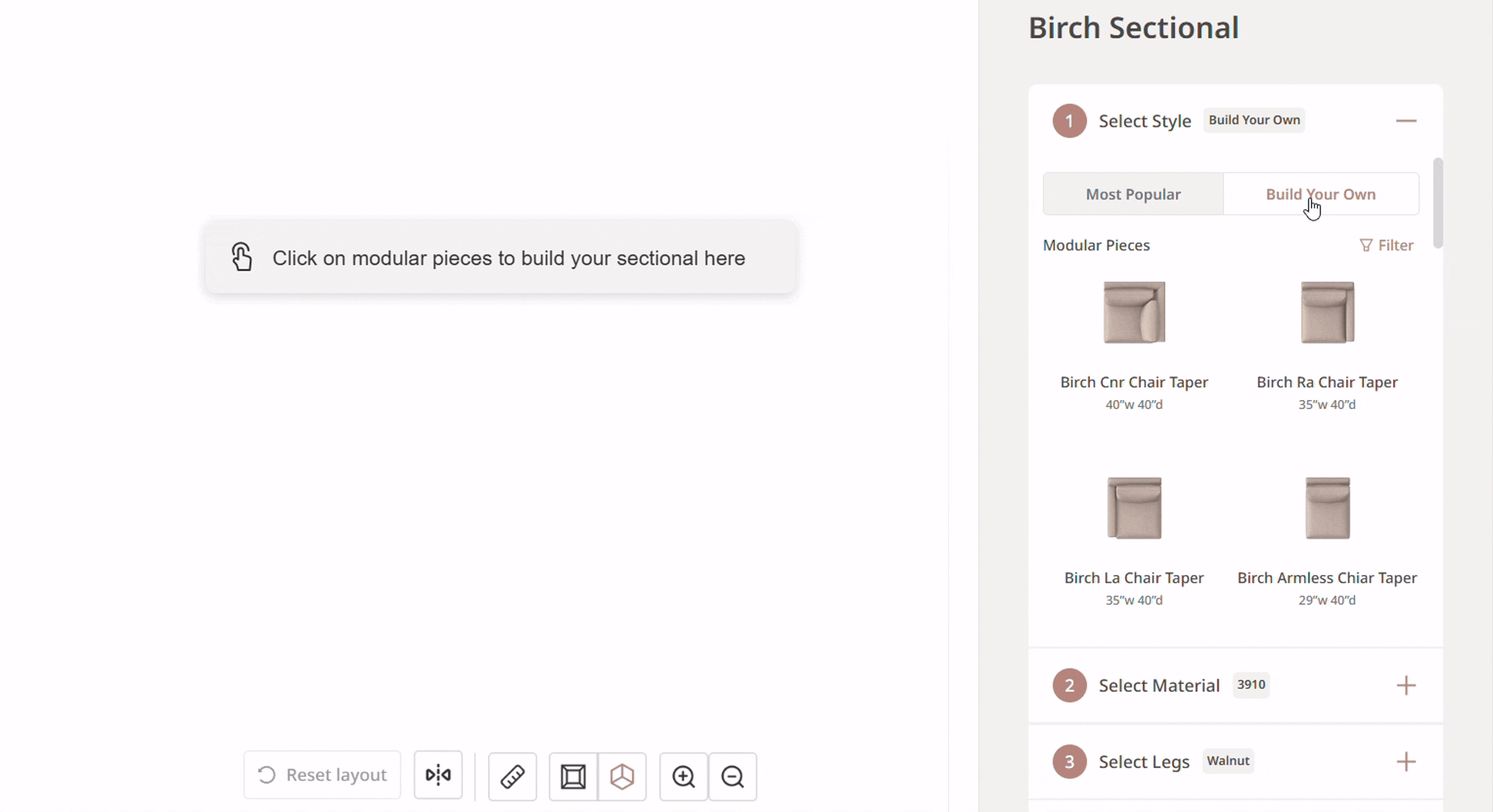Click the step 2 numbered circle
1493x812 pixels.
coord(1069,685)
